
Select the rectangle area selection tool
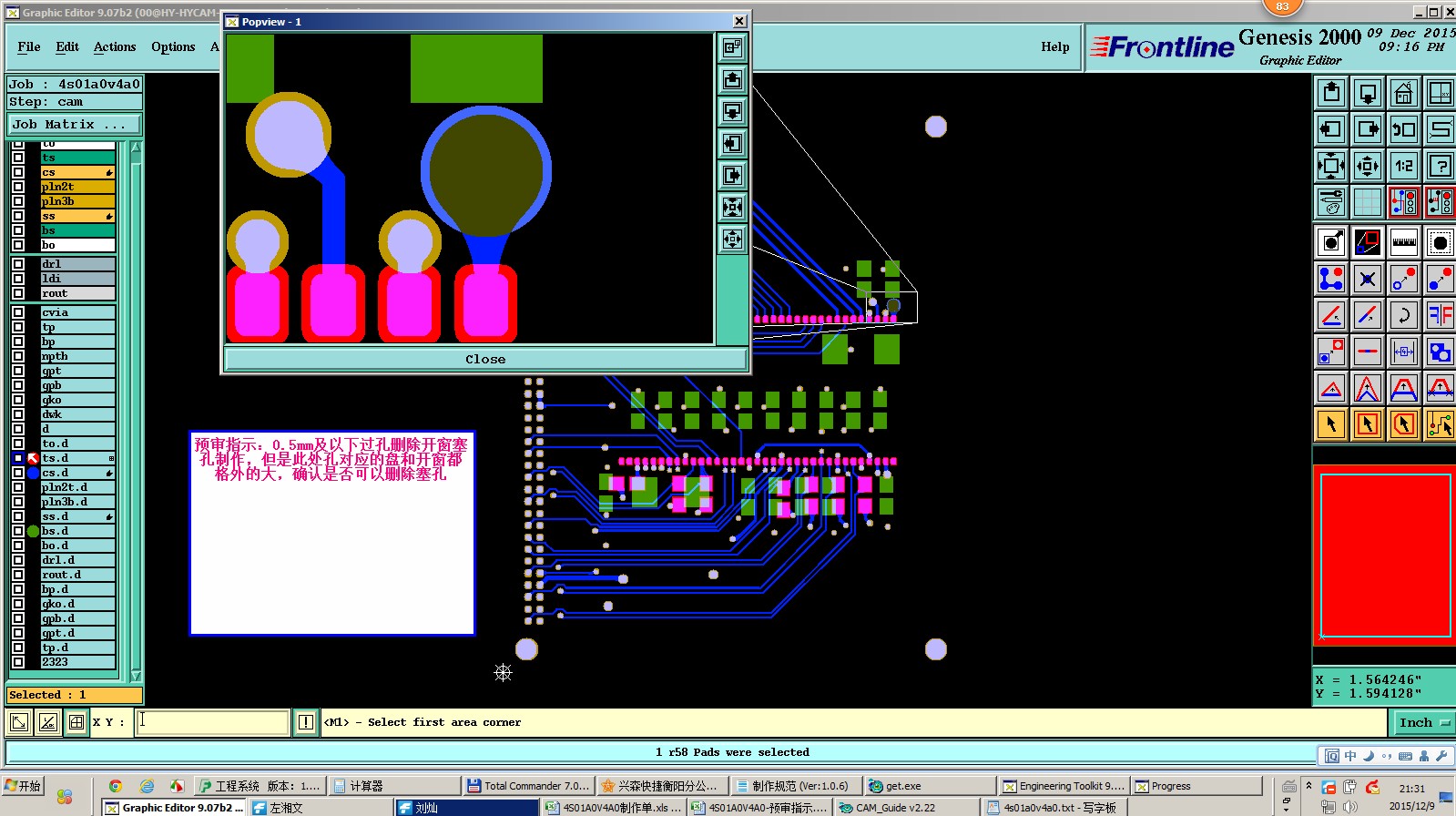tap(1368, 424)
